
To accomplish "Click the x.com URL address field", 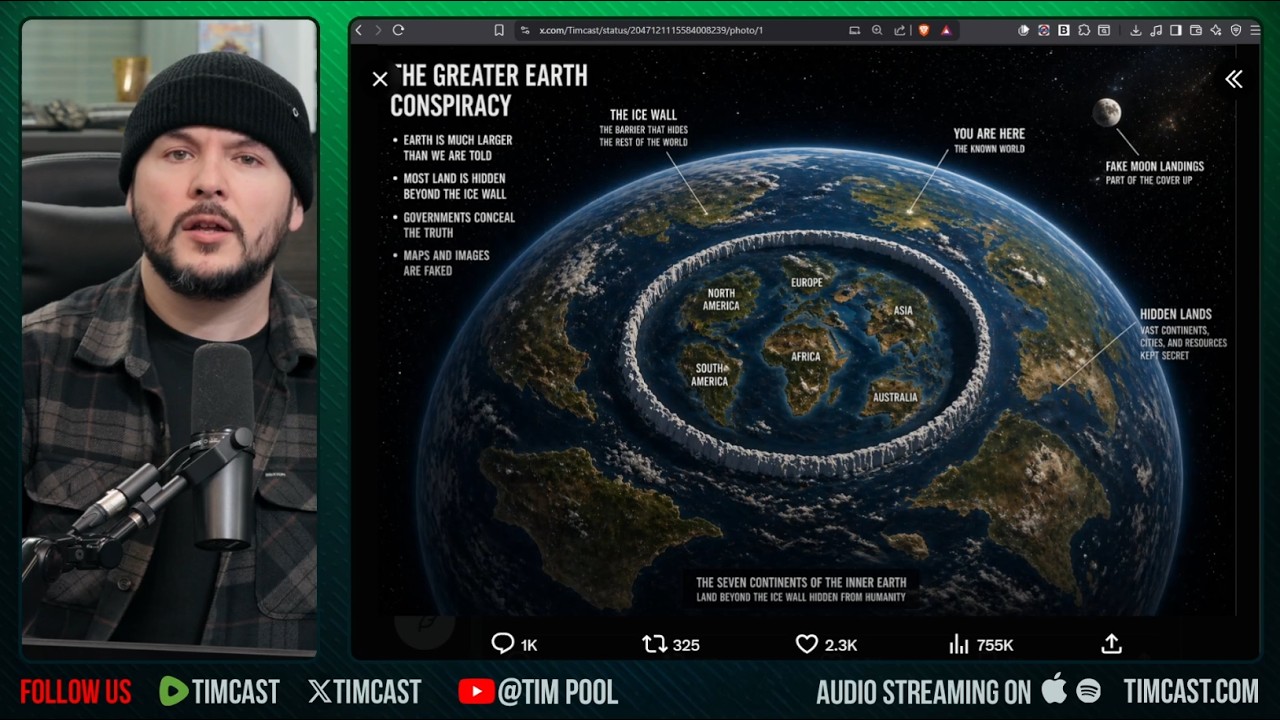I will click(651, 30).
